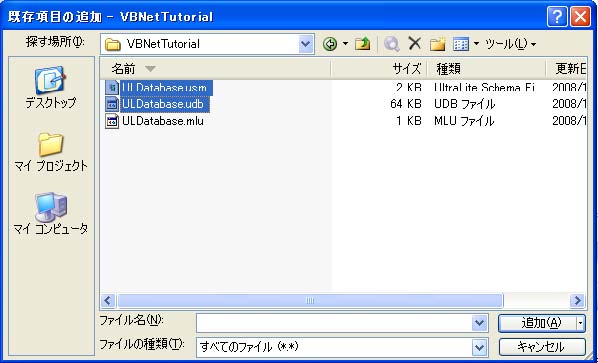Open the 追加 button split arrow
The height and width of the screenshot is (363, 598).
(580, 323)
